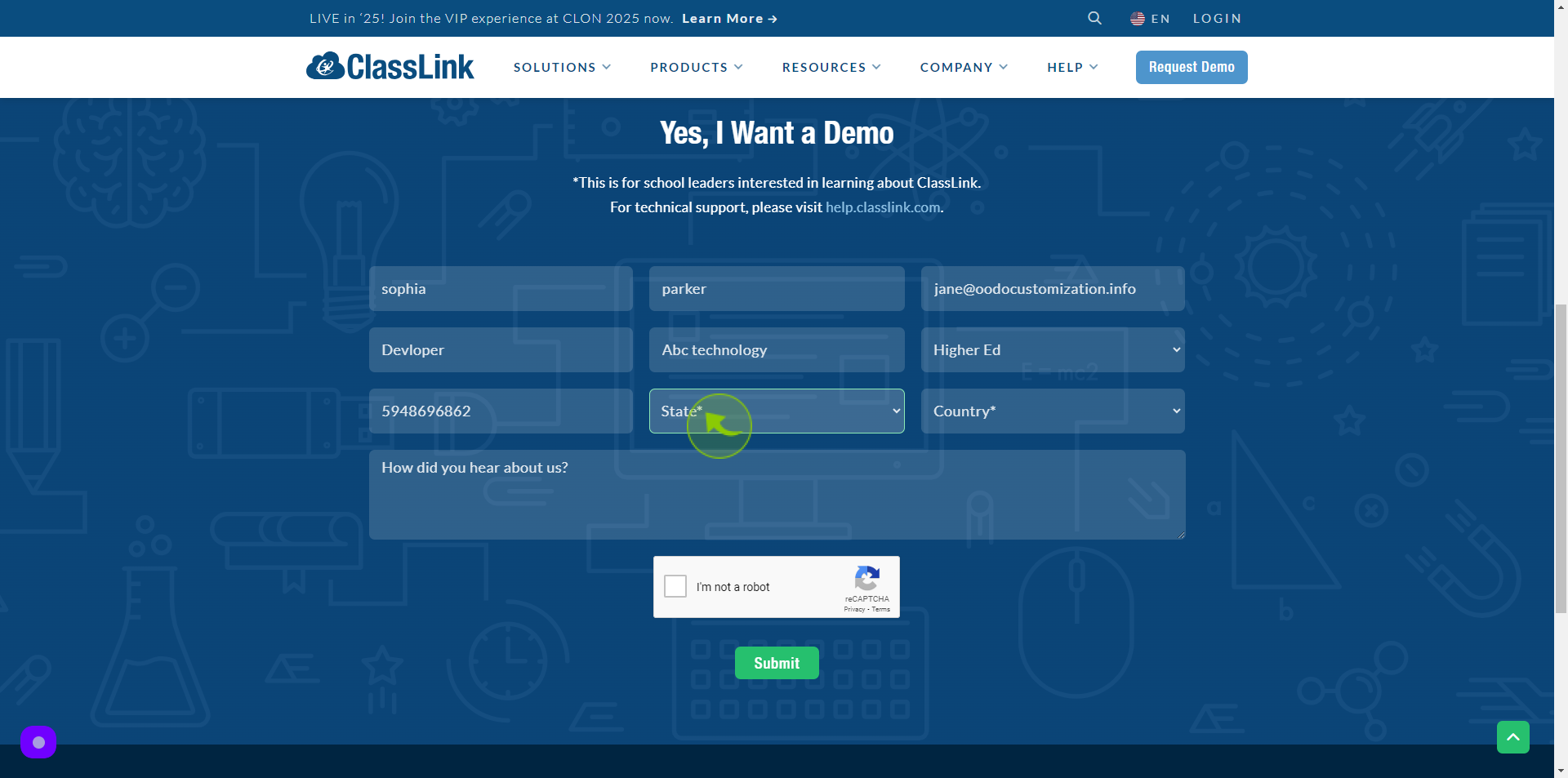Click the purple circular widget icon

click(38, 742)
